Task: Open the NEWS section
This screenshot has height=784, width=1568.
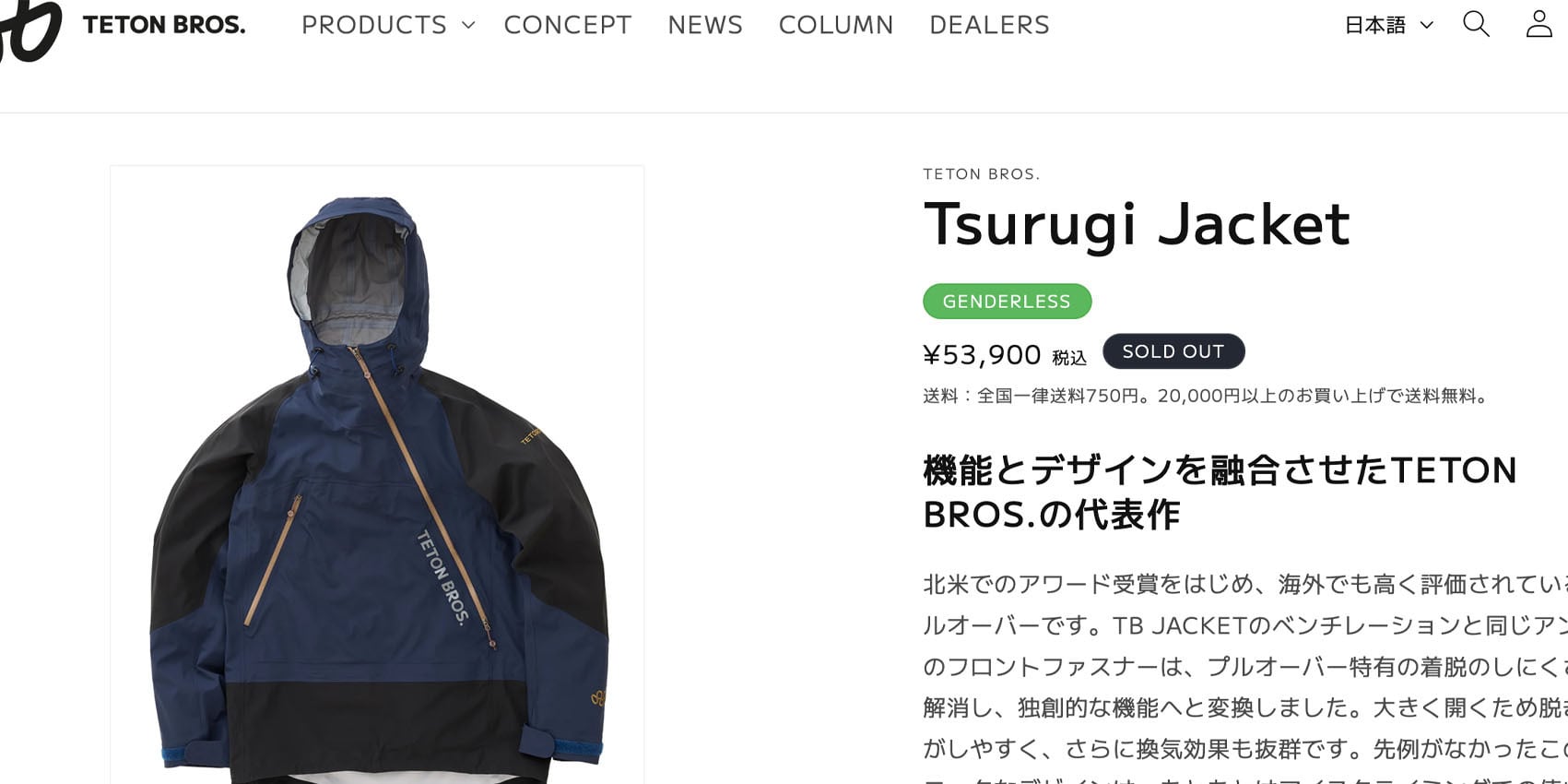Action: tap(705, 25)
